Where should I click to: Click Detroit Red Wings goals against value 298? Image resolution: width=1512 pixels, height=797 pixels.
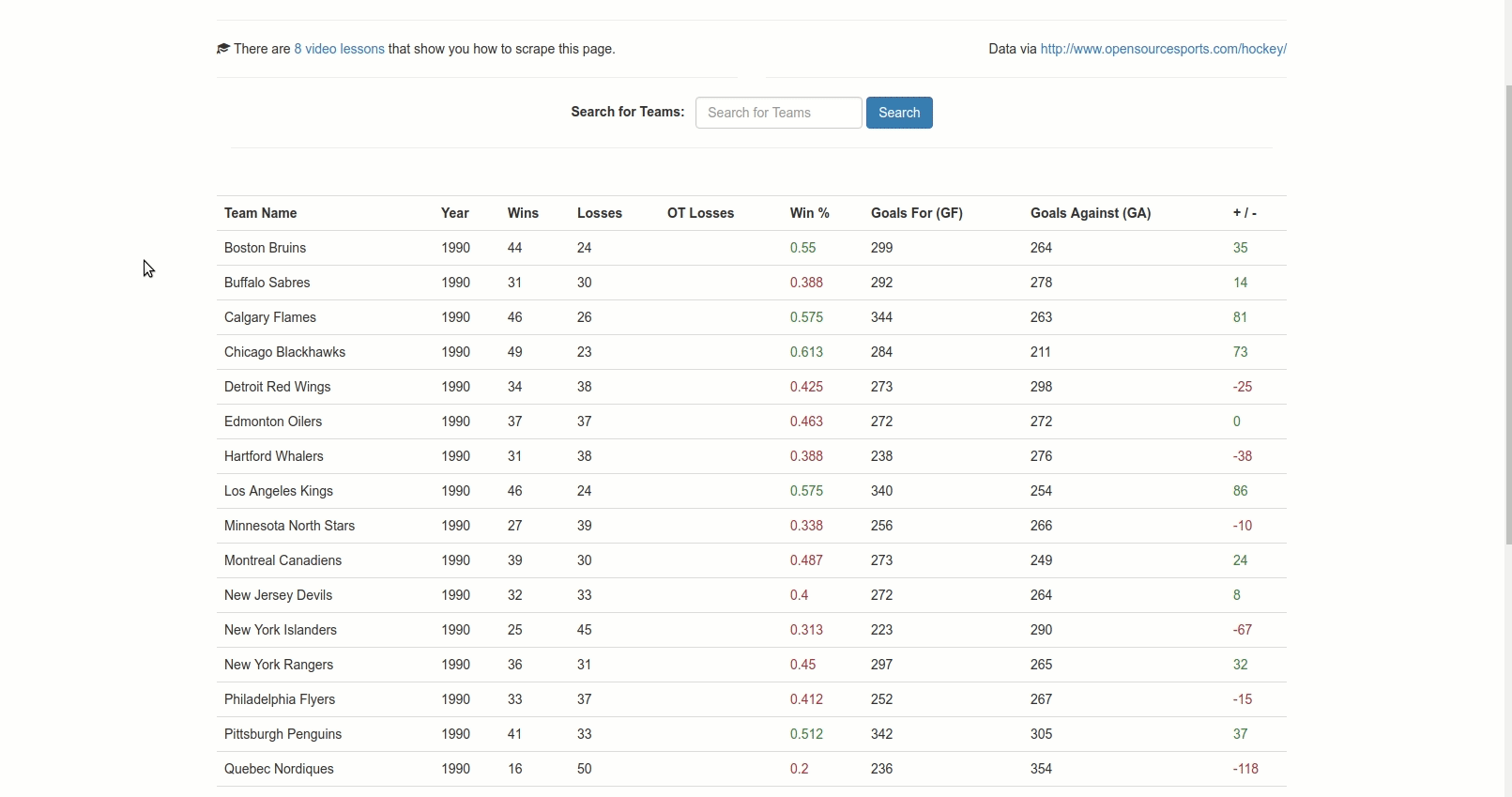click(x=1042, y=387)
